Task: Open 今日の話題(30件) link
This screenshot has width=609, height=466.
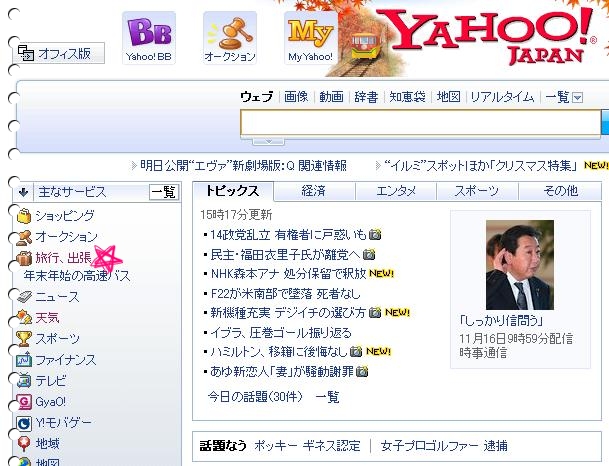Action: click(255, 397)
